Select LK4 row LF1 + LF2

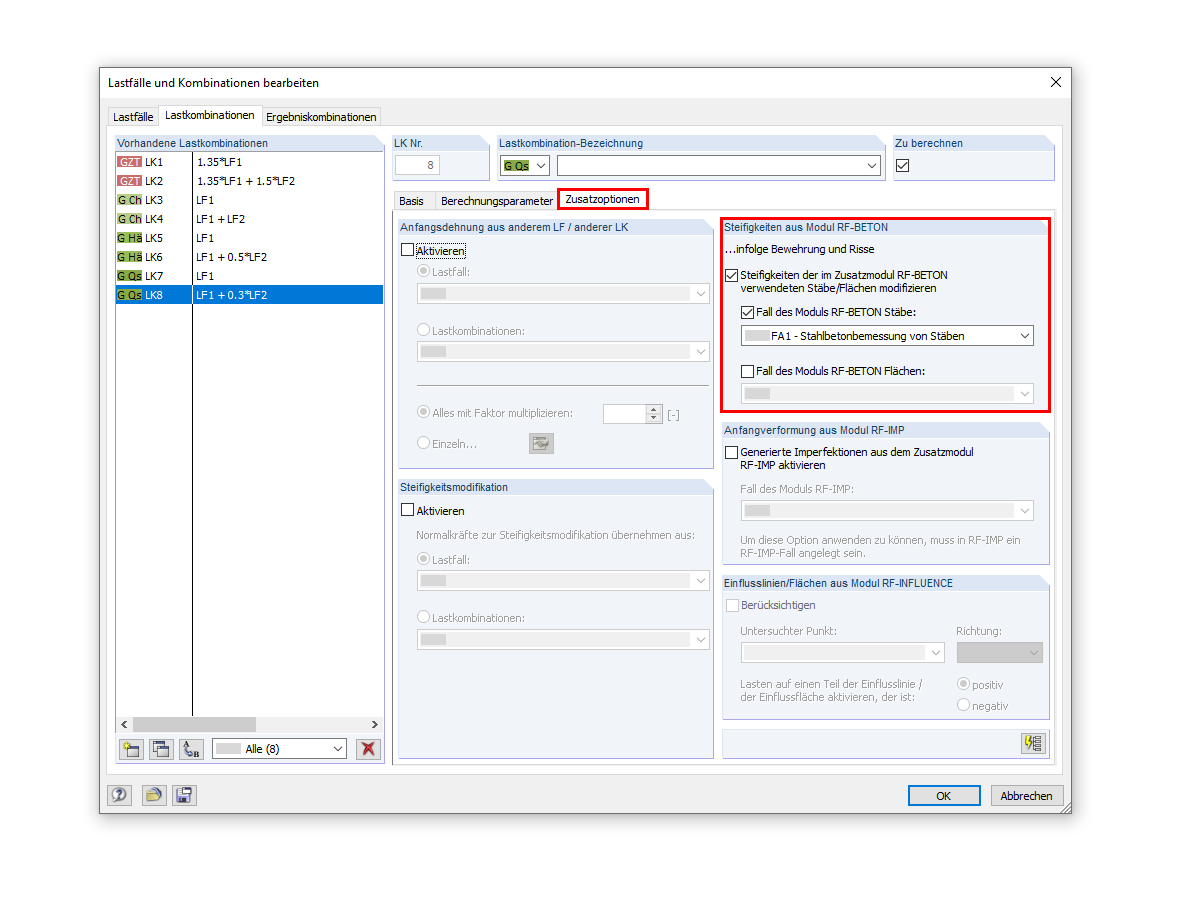(249, 218)
